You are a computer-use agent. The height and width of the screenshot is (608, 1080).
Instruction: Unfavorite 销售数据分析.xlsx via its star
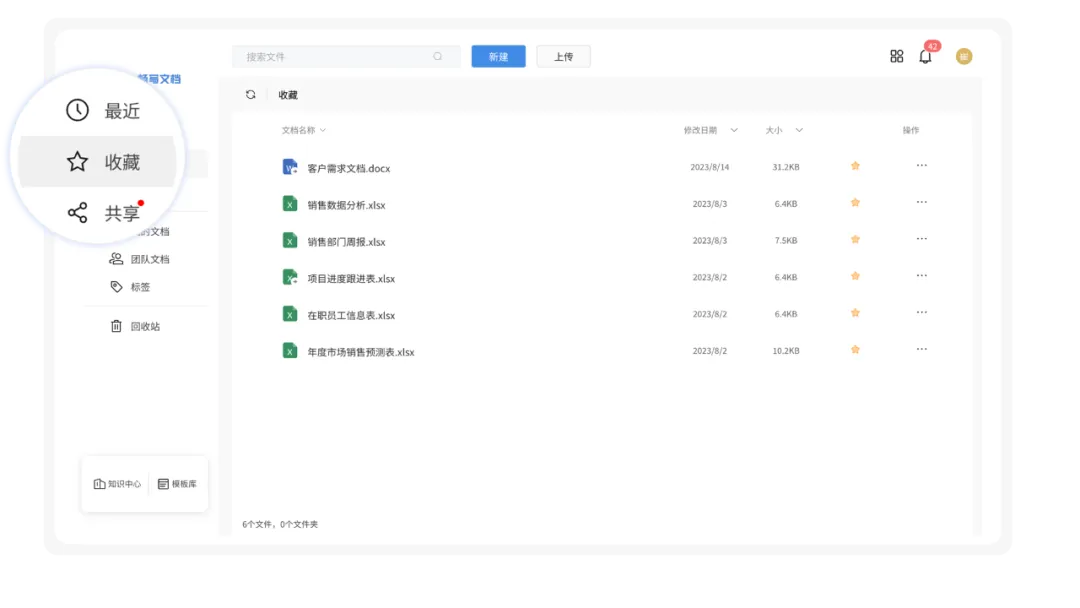(855, 202)
